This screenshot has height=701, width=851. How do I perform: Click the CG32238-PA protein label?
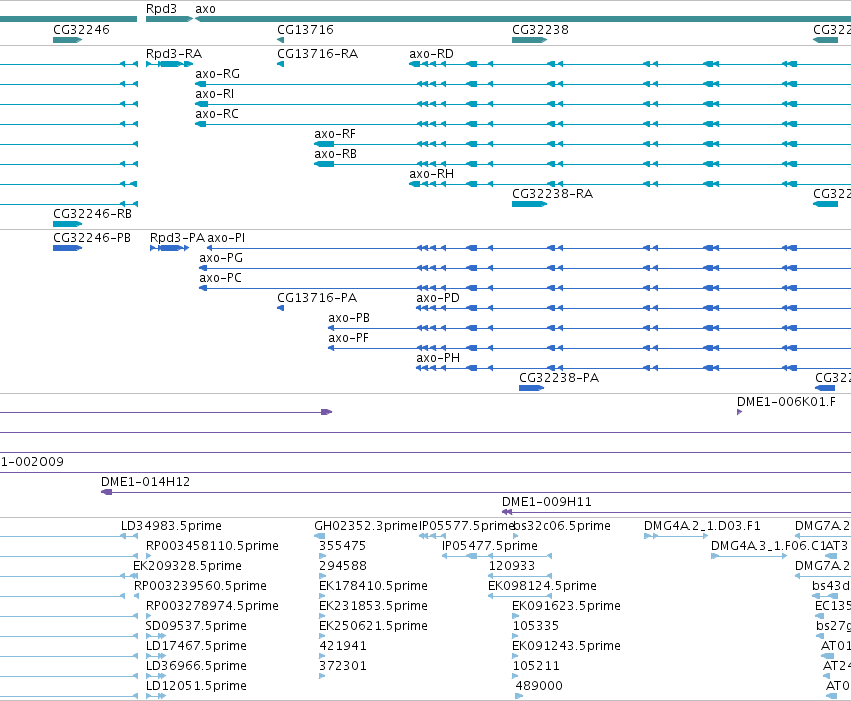click(559, 378)
